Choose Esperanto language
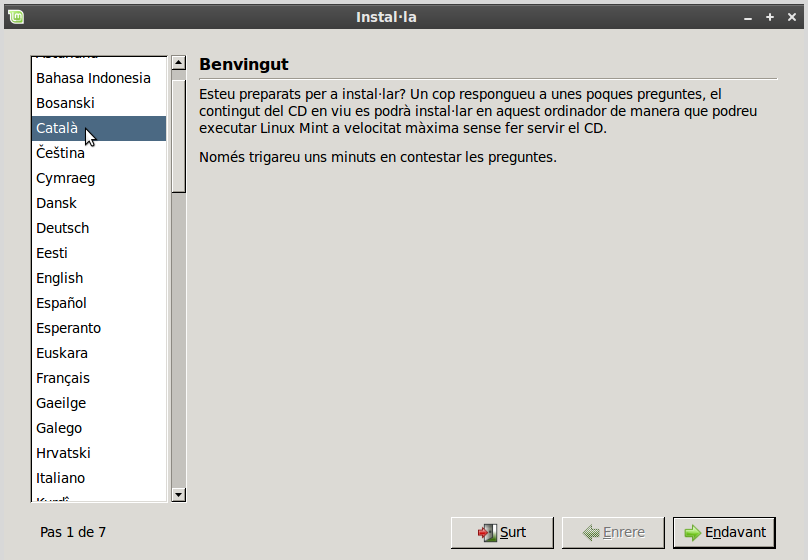 [x=99, y=328]
